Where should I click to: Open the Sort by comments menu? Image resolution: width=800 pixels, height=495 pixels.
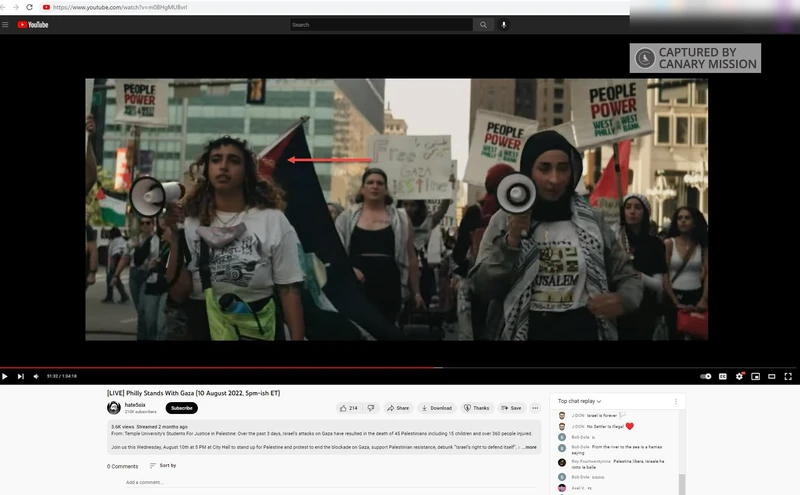tap(163, 465)
